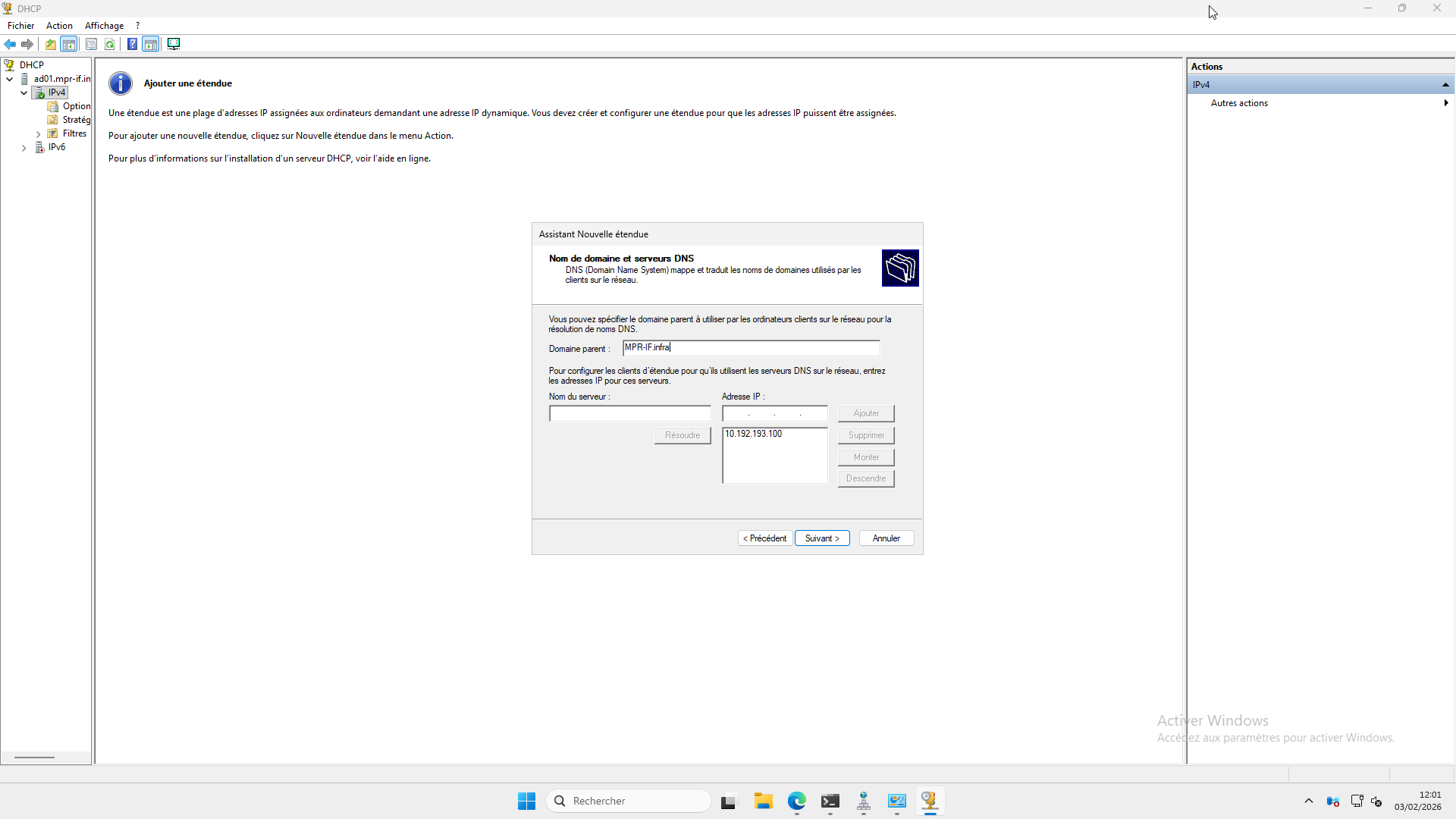Click the blue Help question mark icon

(132, 44)
